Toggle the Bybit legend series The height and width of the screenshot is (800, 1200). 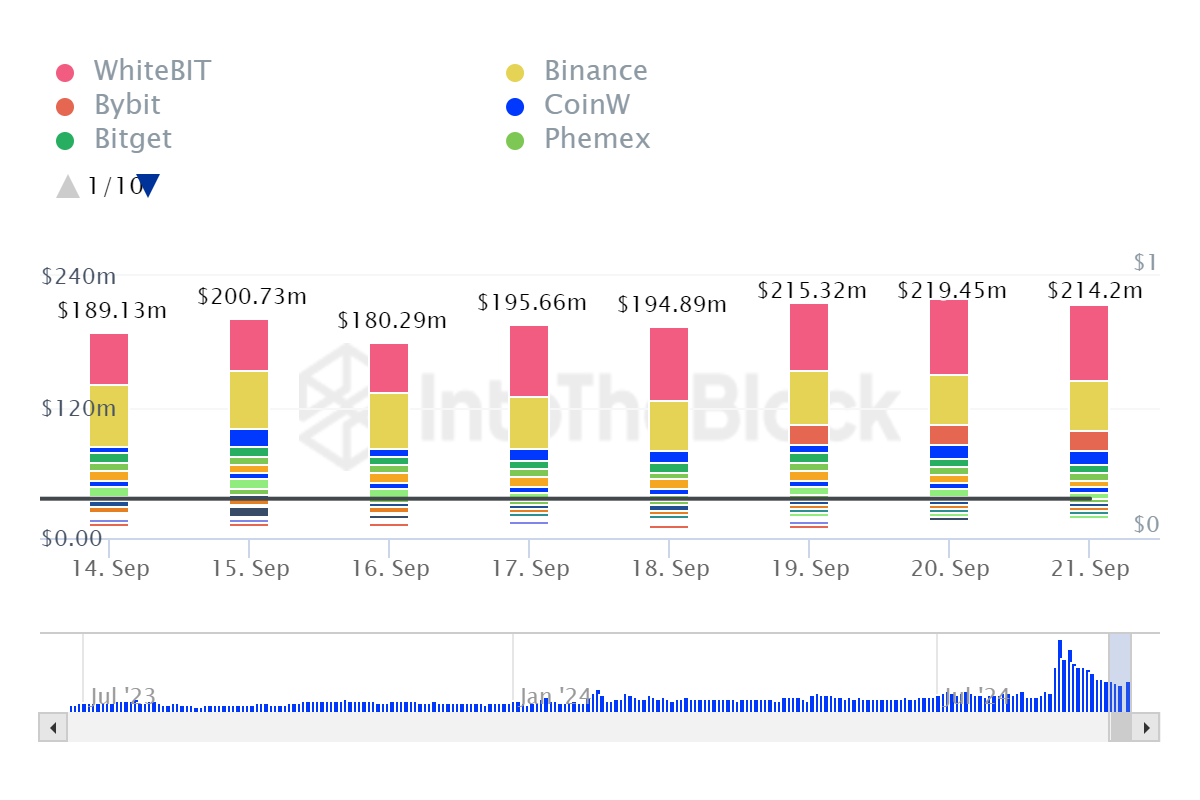(x=108, y=105)
